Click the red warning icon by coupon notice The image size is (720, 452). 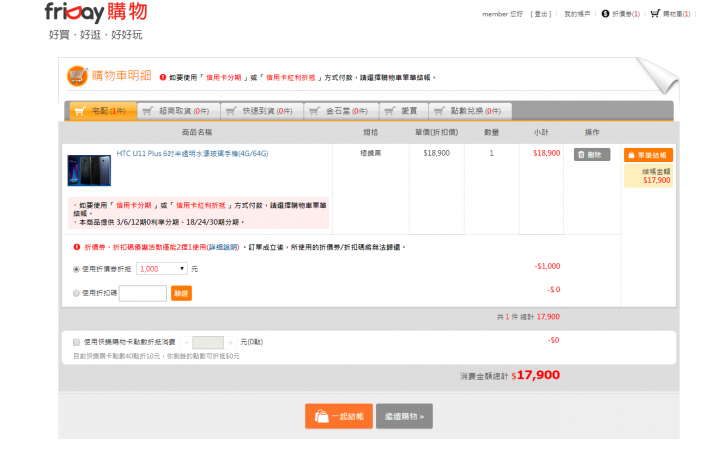[x=77, y=247]
